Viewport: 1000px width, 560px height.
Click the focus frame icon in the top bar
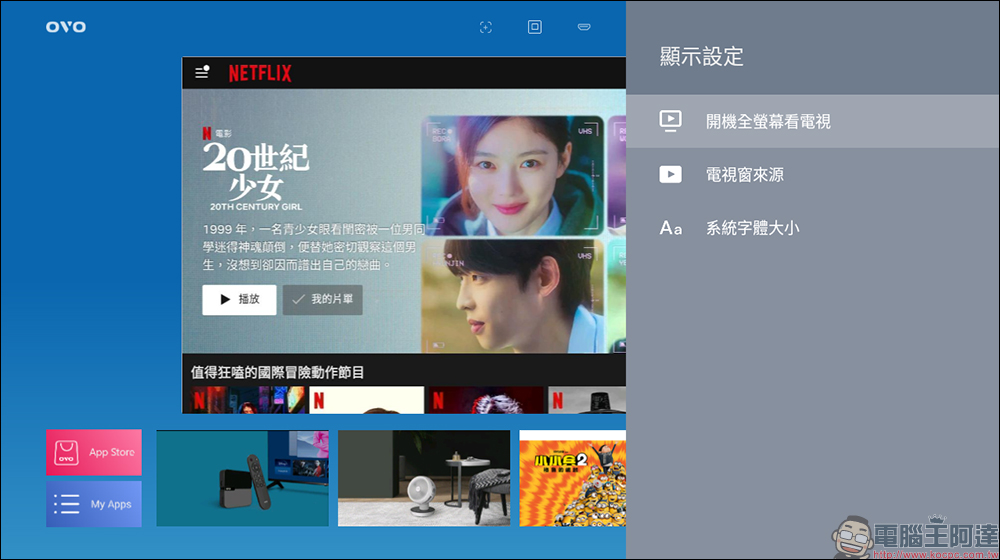(486, 27)
